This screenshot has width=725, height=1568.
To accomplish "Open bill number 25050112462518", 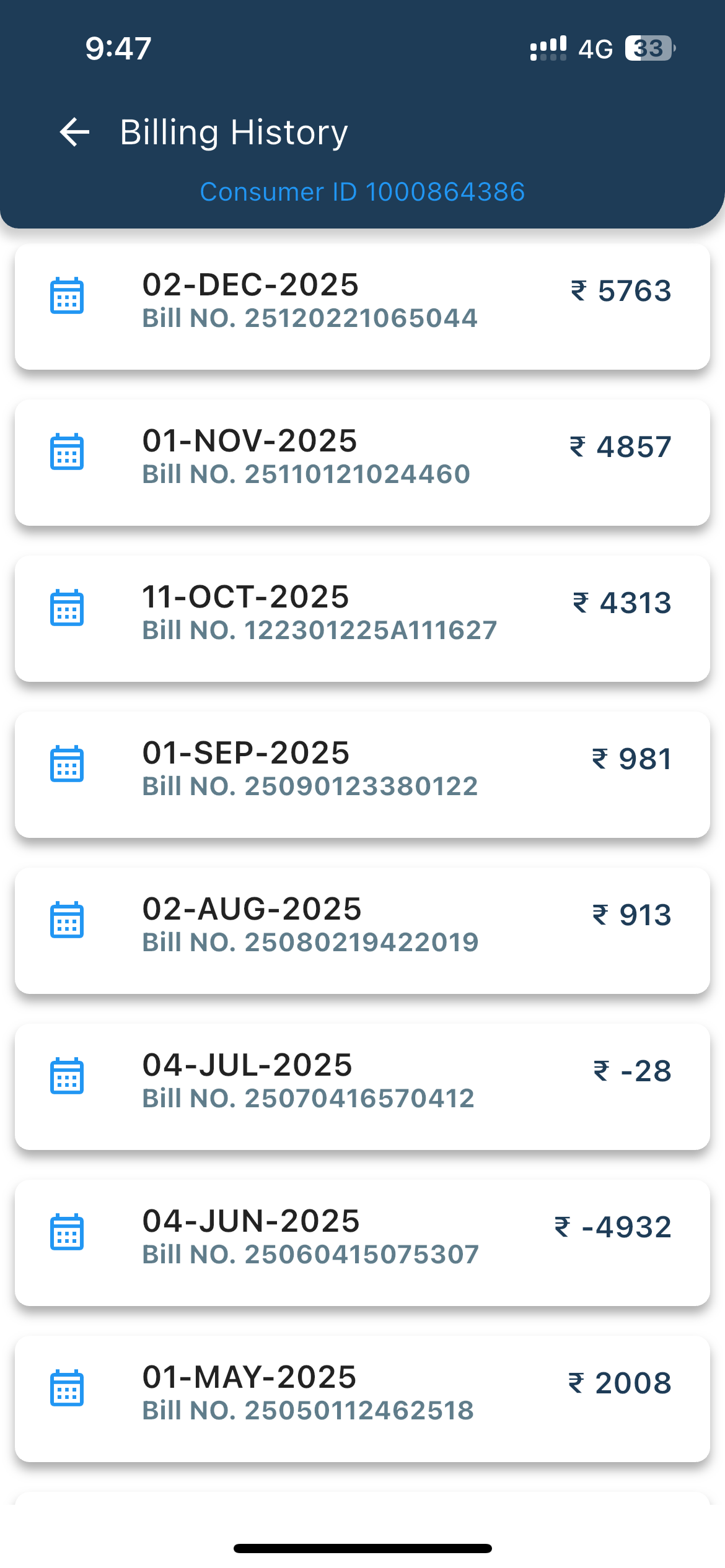I will pos(308,1411).
